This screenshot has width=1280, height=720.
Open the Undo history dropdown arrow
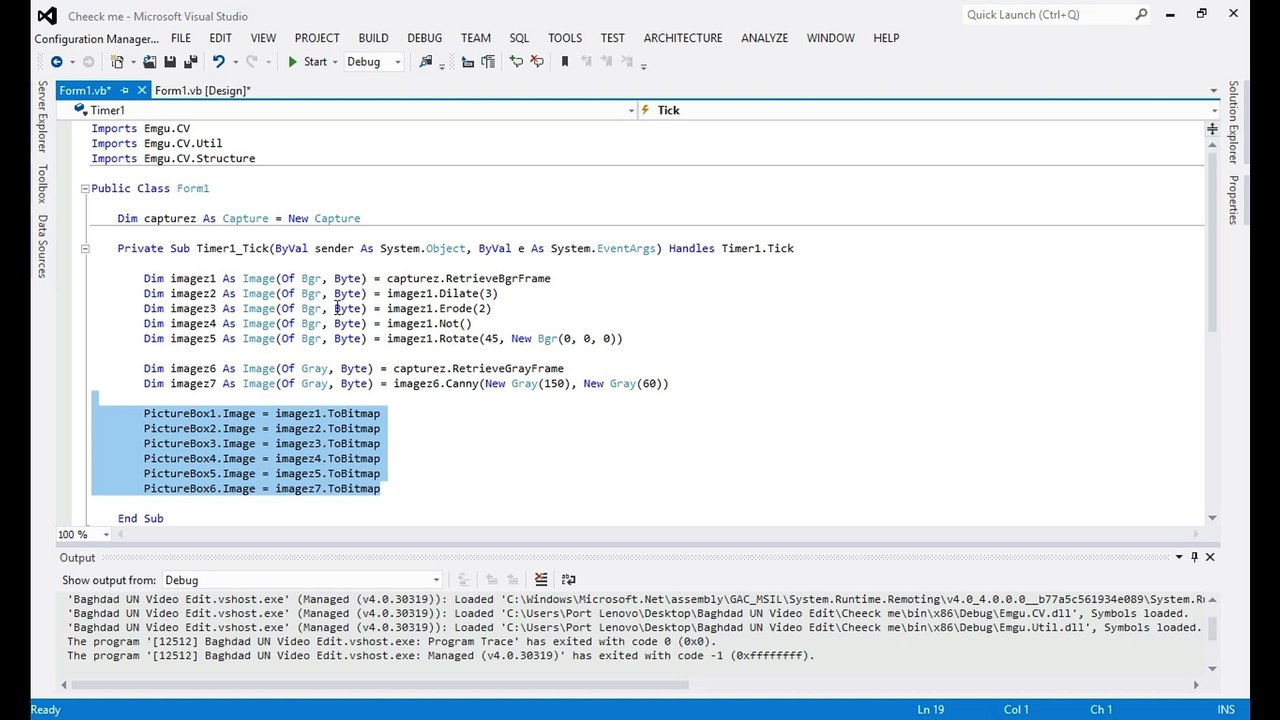click(234, 62)
